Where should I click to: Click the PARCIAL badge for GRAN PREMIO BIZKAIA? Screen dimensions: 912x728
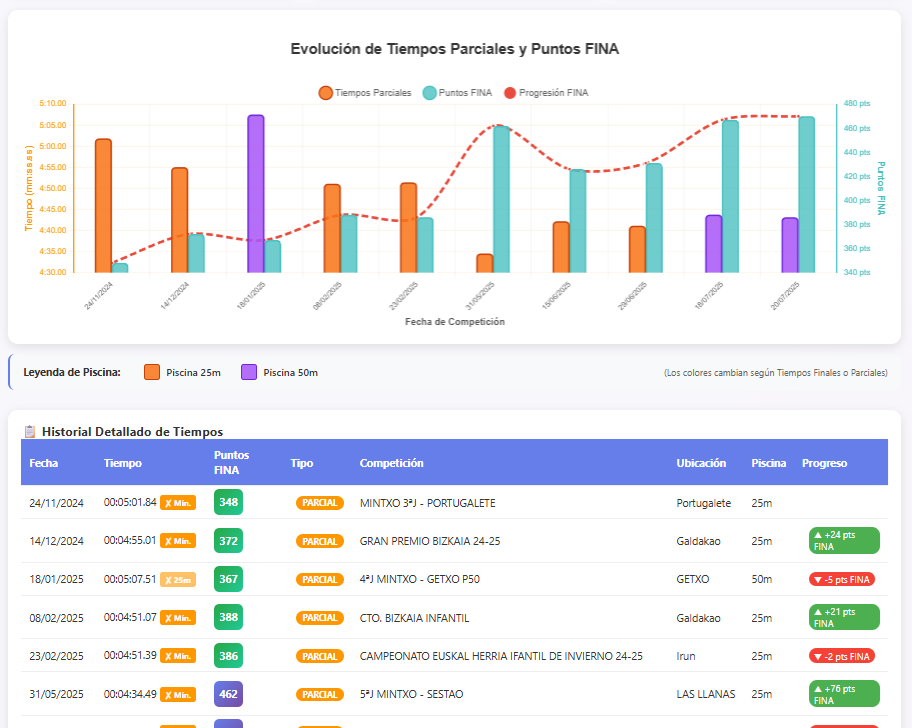click(320, 541)
